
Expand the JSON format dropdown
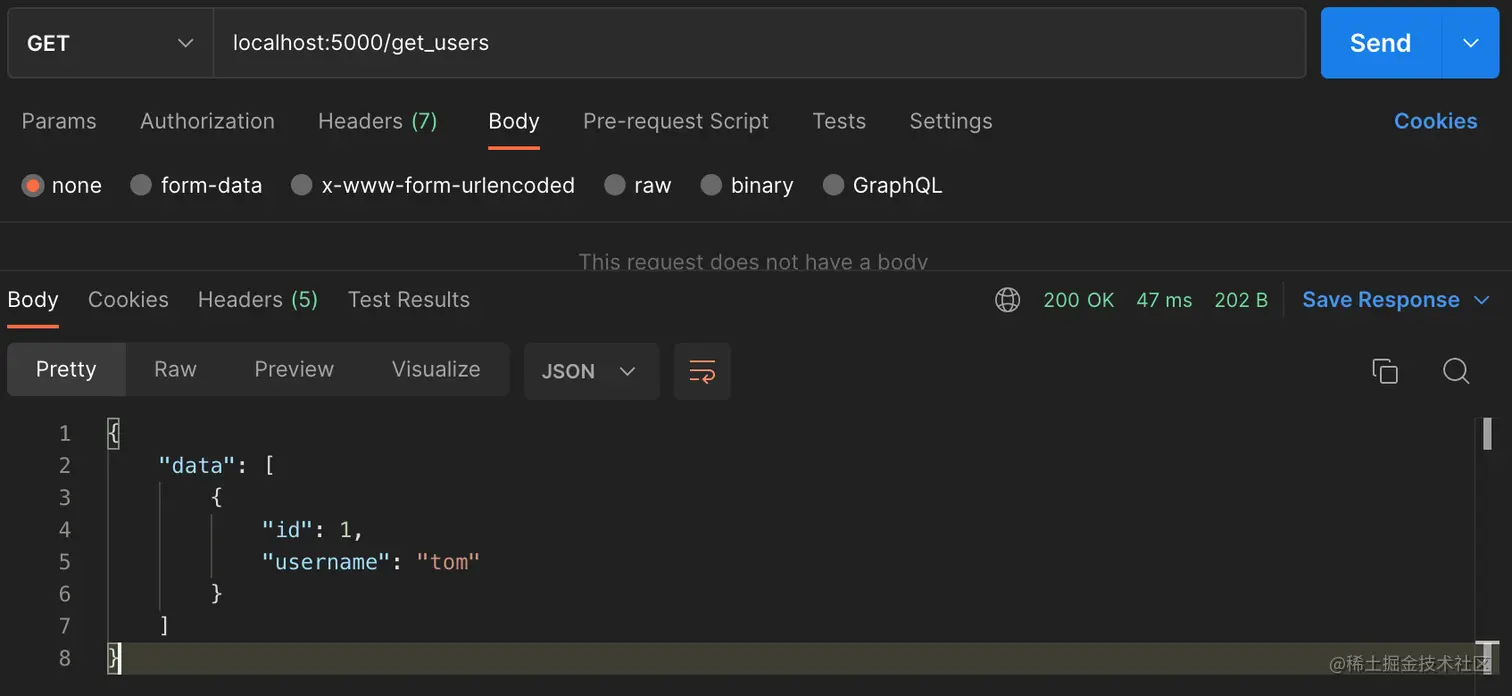point(590,371)
